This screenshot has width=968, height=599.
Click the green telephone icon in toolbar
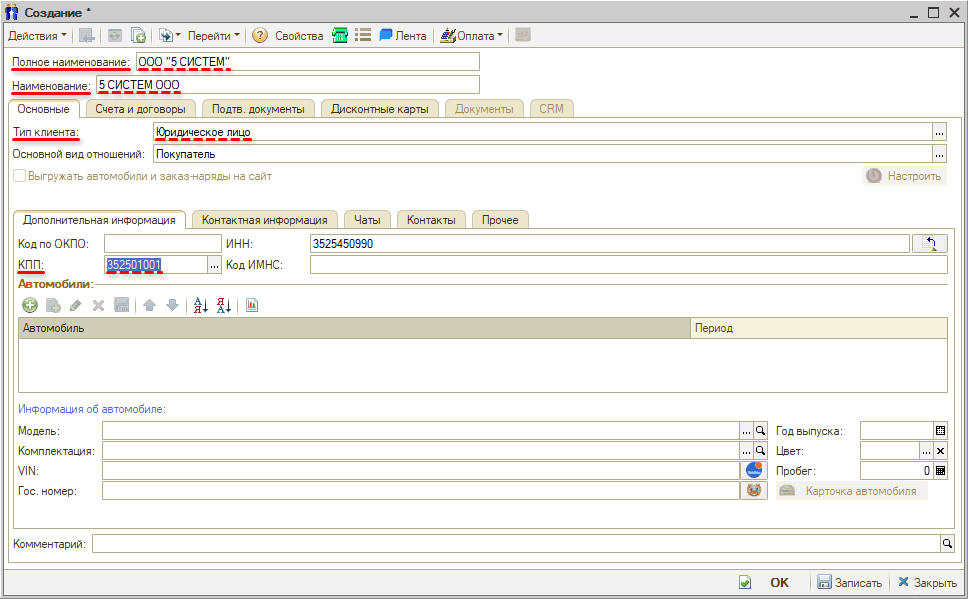(x=341, y=36)
